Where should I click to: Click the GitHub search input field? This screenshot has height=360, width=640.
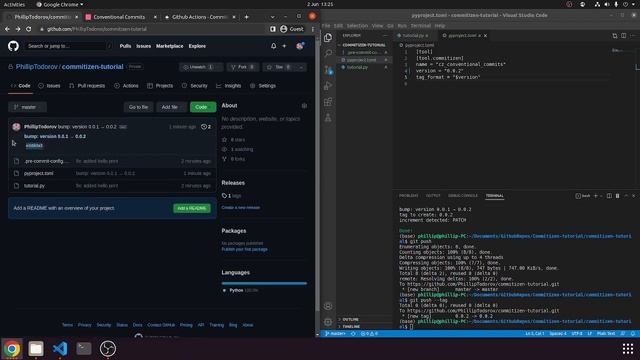68,46
